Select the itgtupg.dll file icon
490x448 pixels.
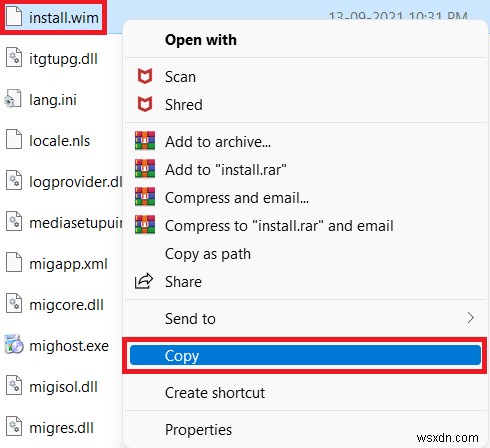pos(14,57)
